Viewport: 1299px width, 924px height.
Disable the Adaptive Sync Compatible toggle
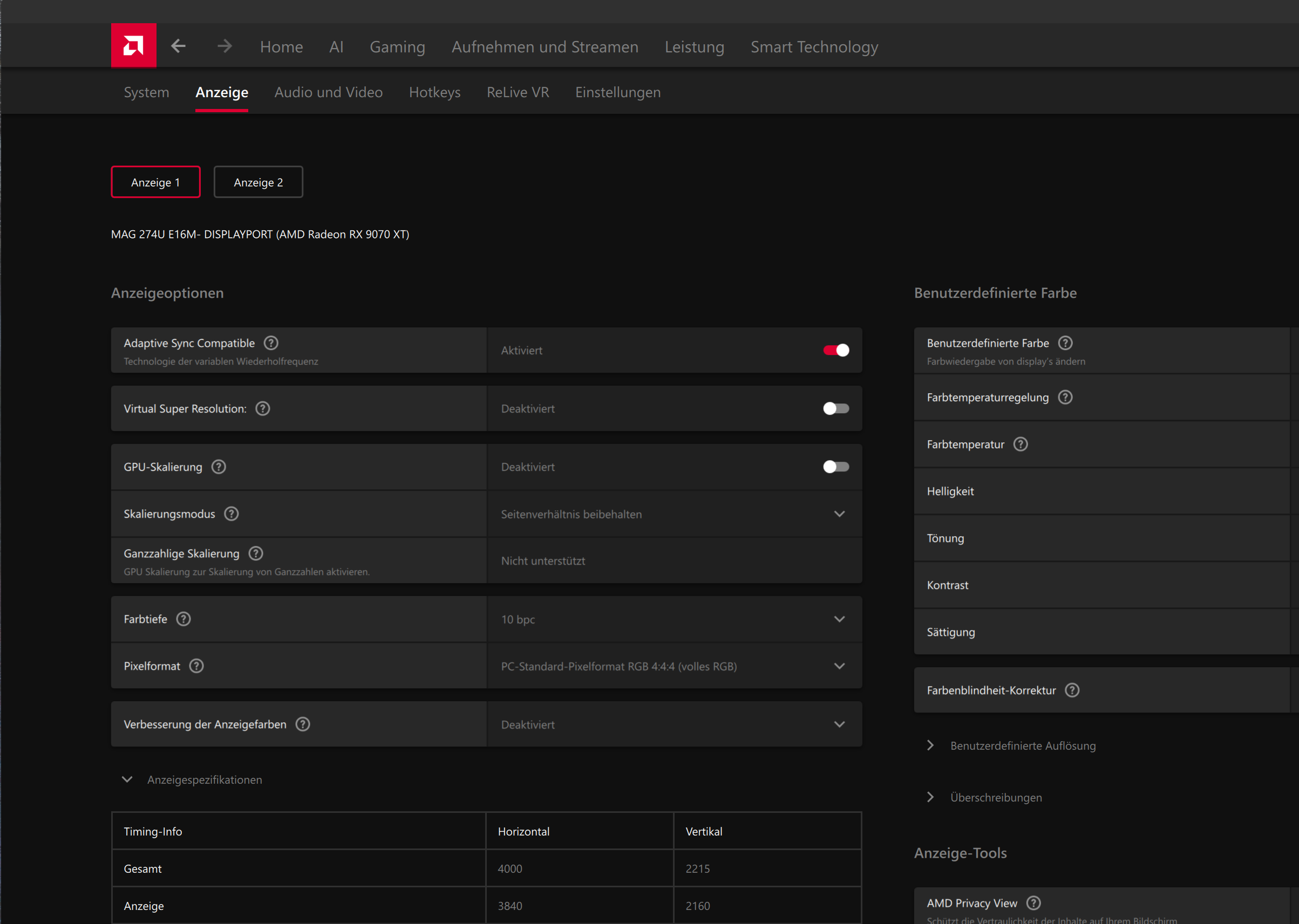(835, 351)
